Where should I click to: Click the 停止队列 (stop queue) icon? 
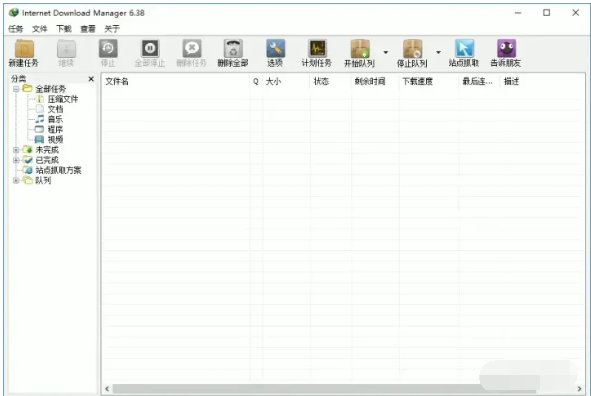412,49
